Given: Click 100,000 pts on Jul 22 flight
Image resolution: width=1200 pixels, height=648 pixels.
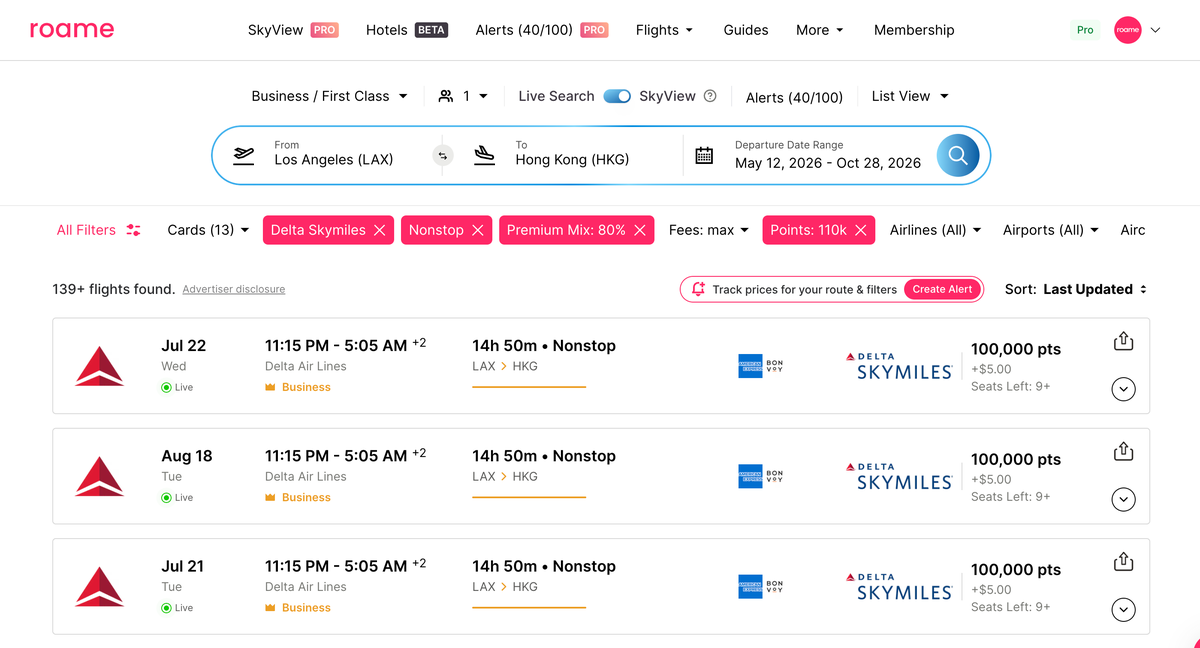Looking at the screenshot, I should click(x=1016, y=349).
